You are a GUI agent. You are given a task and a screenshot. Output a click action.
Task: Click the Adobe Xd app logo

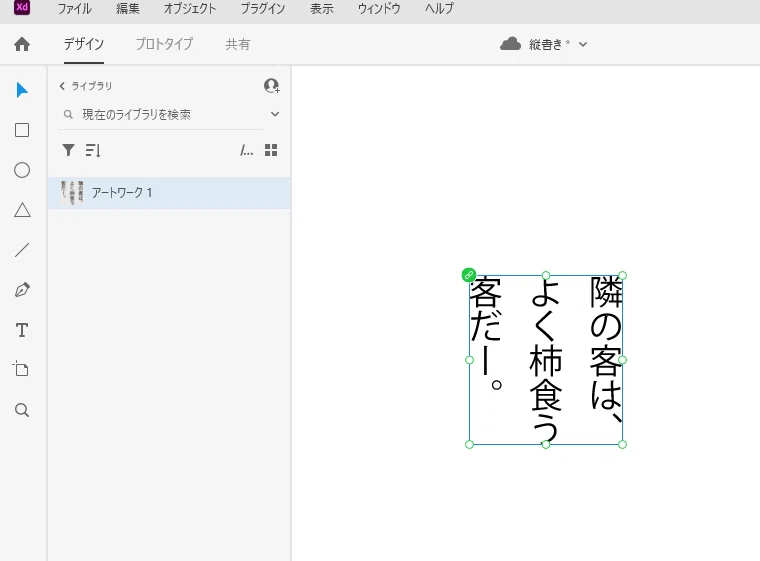tap(22, 7)
